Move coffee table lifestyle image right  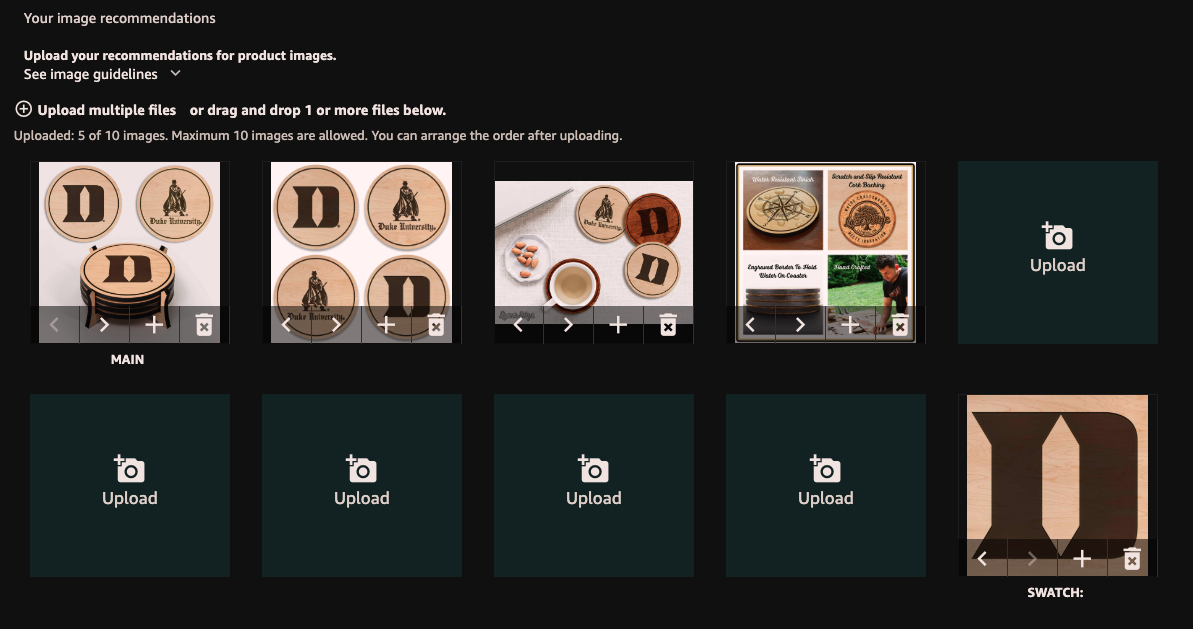click(x=568, y=326)
